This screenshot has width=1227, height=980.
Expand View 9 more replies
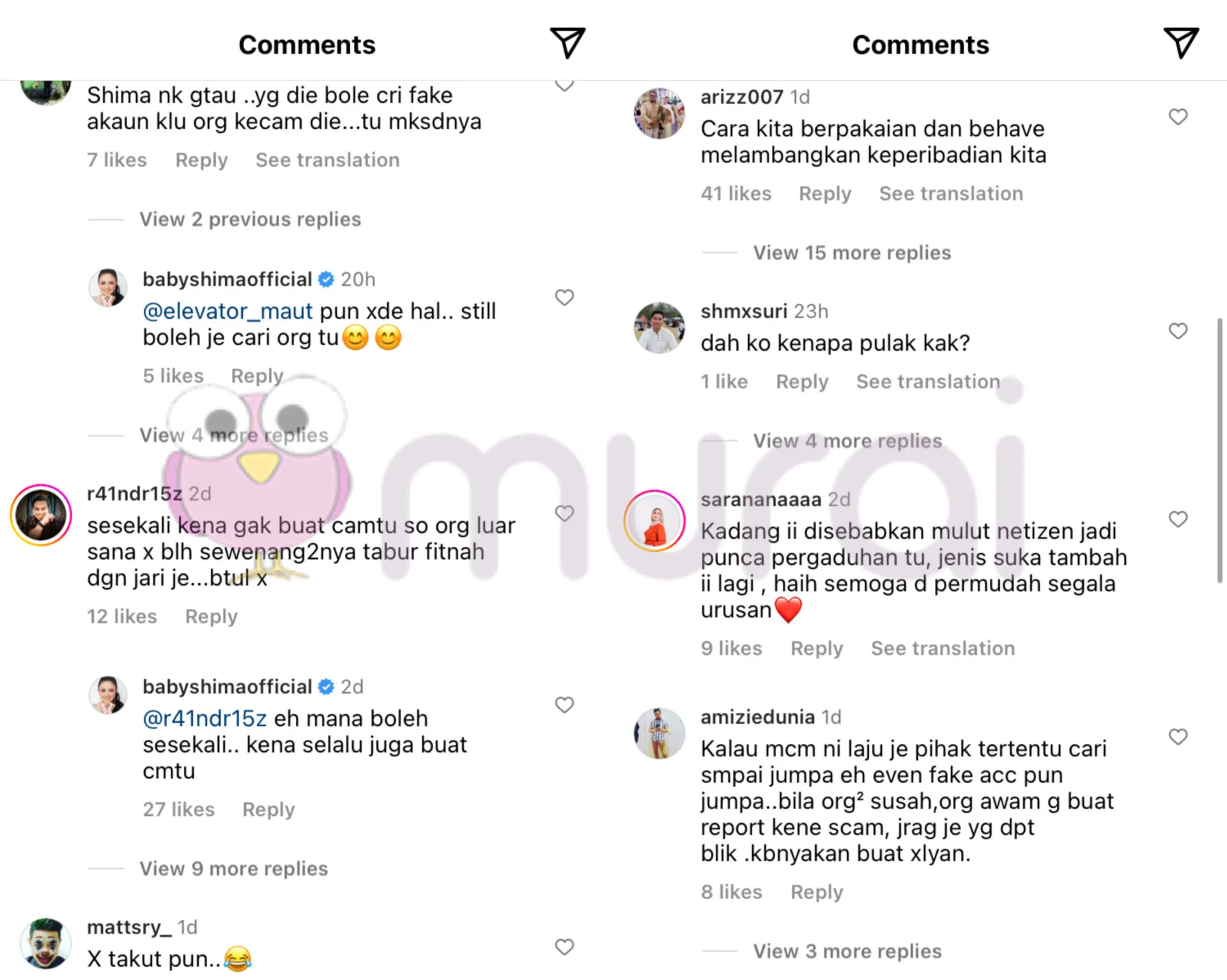point(234,869)
